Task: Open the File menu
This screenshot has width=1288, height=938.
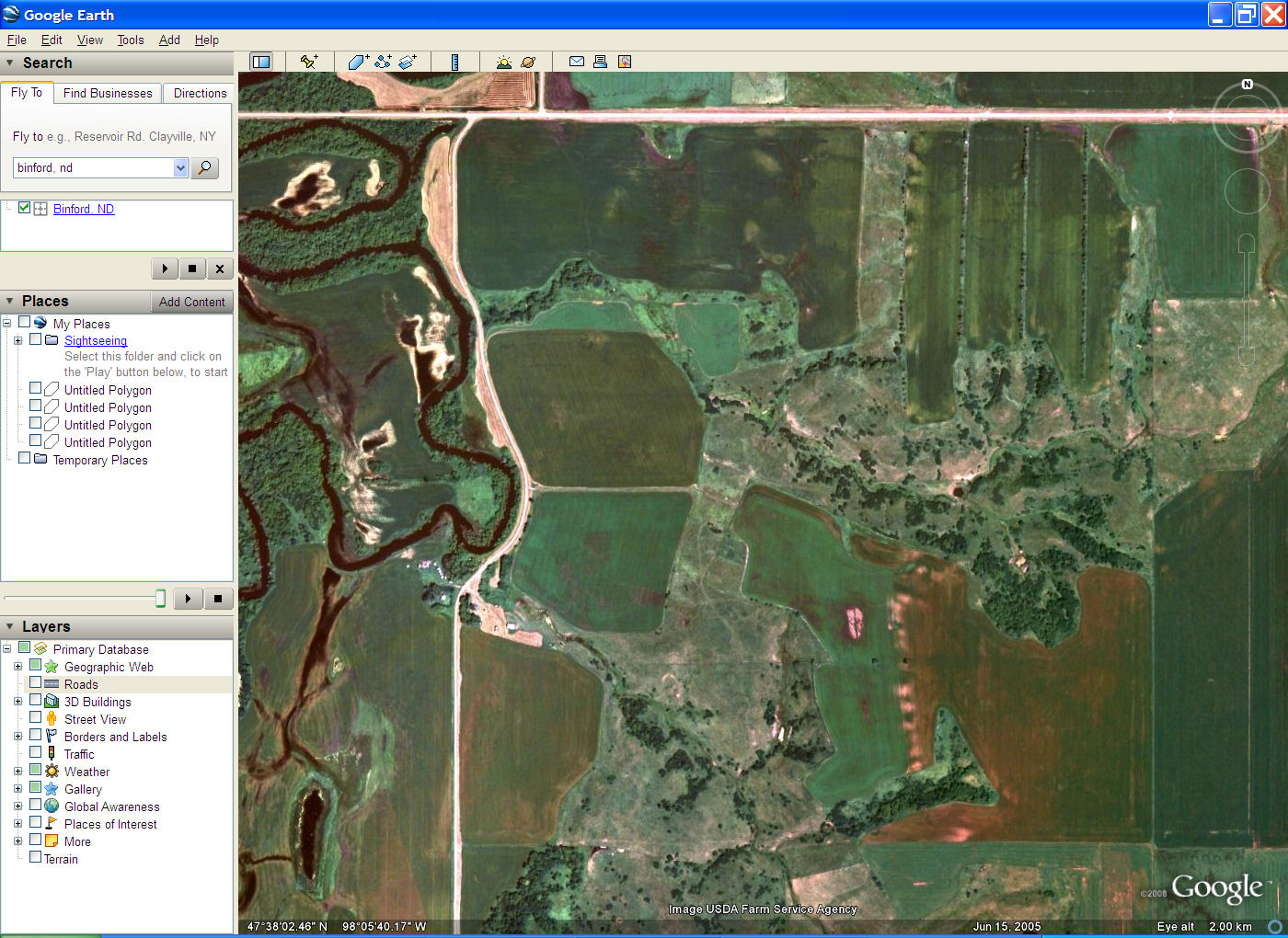Action: coord(17,40)
